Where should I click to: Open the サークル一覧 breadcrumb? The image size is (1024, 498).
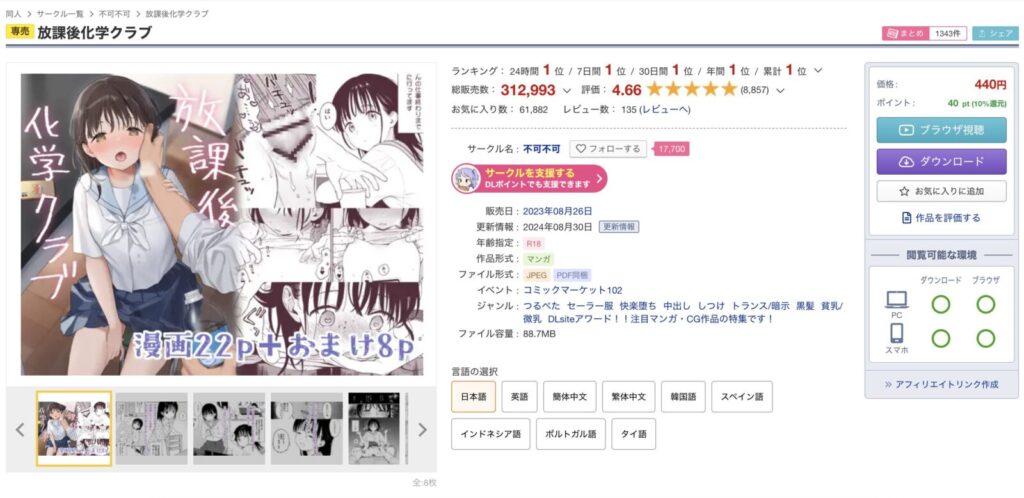click(x=60, y=14)
